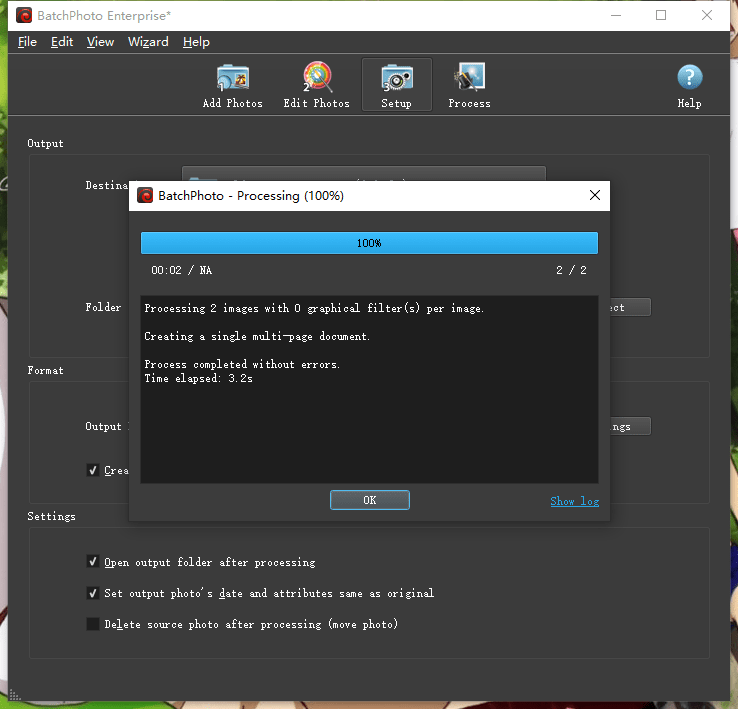Toggle Open output folder after processing
This screenshot has width=738, height=709.
pyautogui.click(x=93, y=562)
